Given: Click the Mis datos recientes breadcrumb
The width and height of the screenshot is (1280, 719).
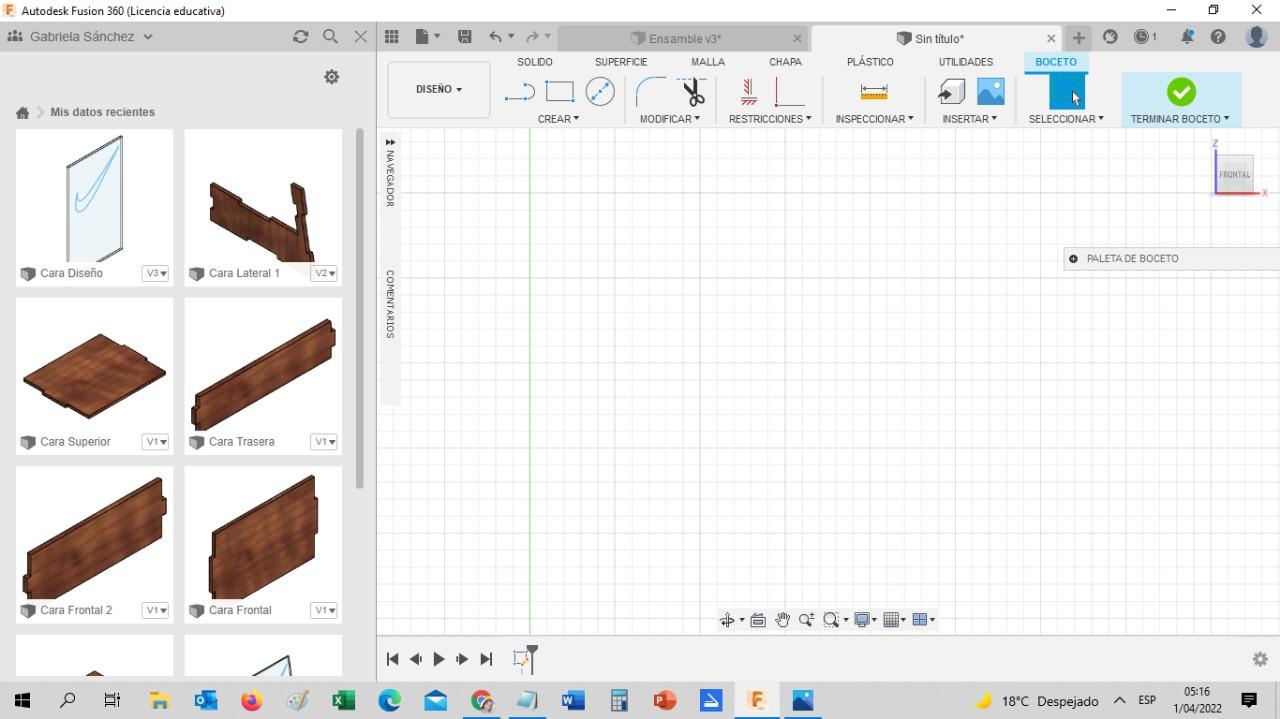Looking at the screenshot, I should coord(102,112).
